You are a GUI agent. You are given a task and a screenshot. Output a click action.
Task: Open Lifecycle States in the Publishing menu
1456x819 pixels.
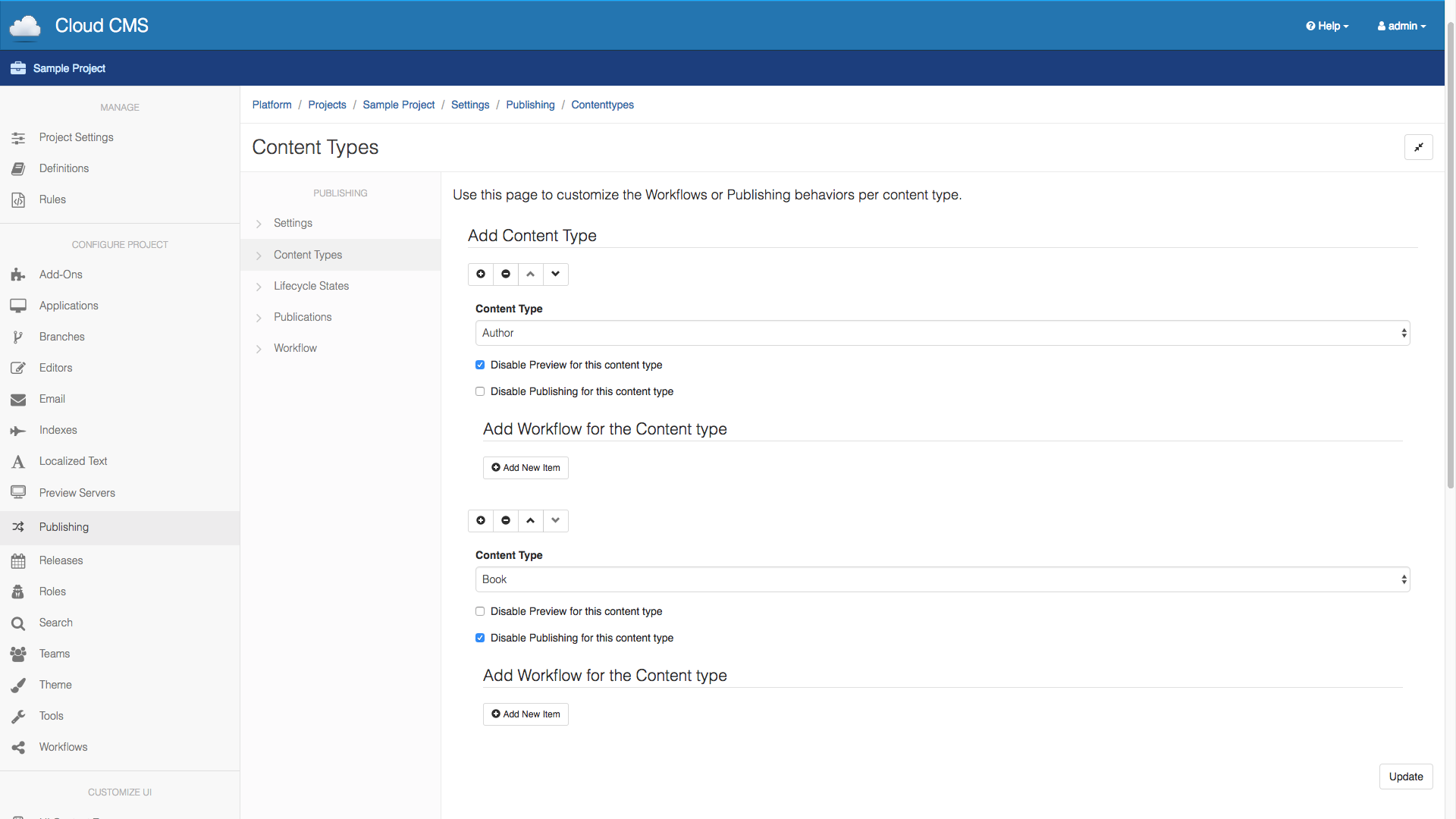click(311, 286)
